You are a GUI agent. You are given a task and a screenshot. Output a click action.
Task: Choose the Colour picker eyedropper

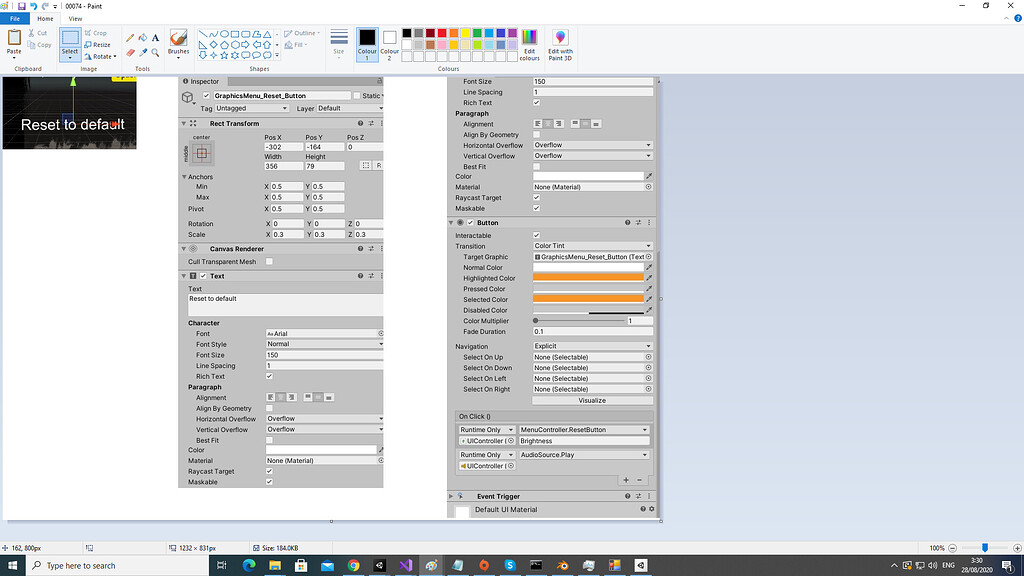click(x=143, y=51)
